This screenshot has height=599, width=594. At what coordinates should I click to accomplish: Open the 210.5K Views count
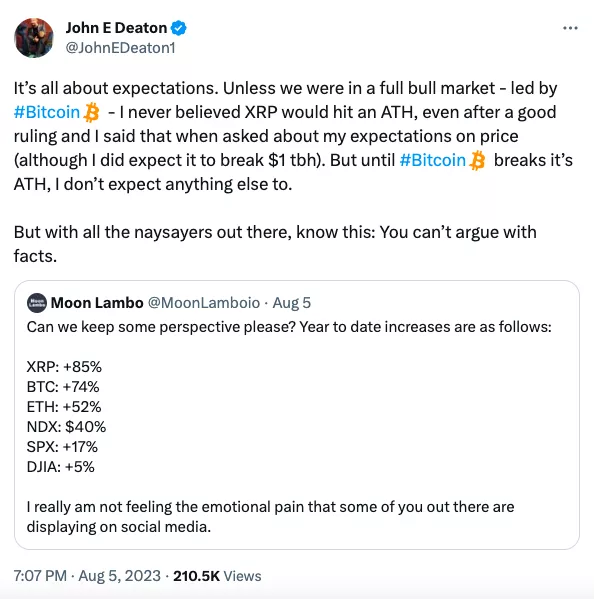(217, 576)
